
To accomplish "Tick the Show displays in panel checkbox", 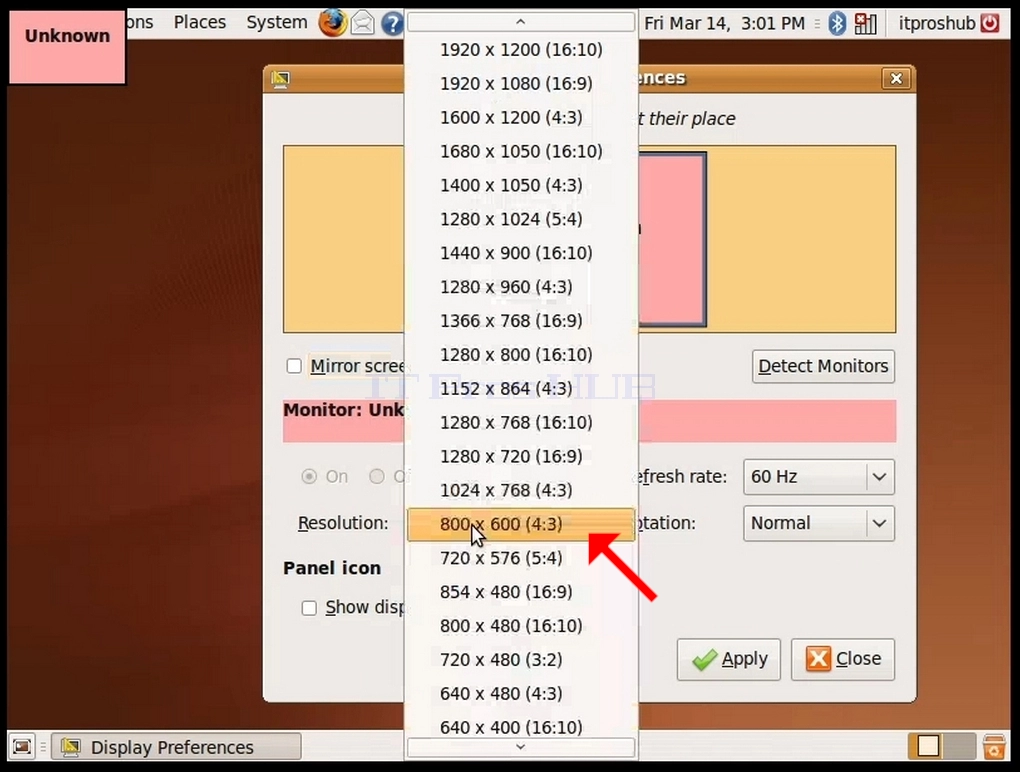I will tap(309, 607).
